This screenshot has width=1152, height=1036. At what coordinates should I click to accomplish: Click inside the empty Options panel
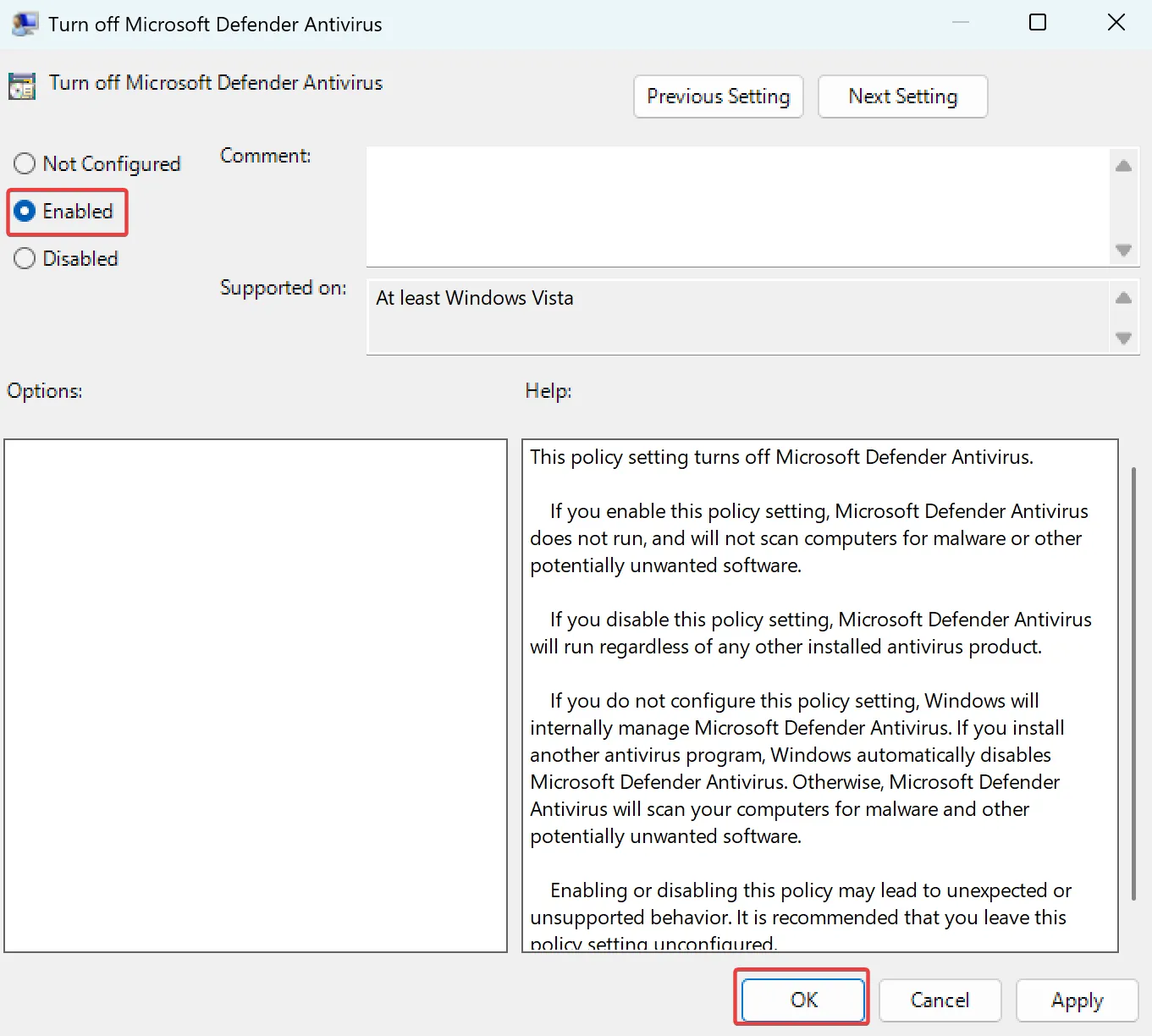click(254, 694)
